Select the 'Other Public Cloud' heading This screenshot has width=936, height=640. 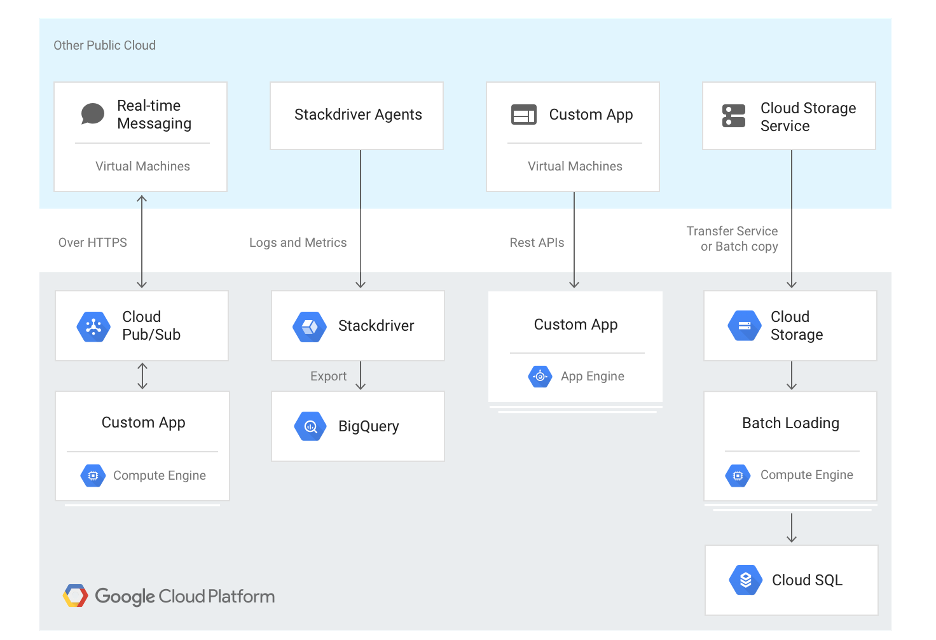(x=104, y=45)
